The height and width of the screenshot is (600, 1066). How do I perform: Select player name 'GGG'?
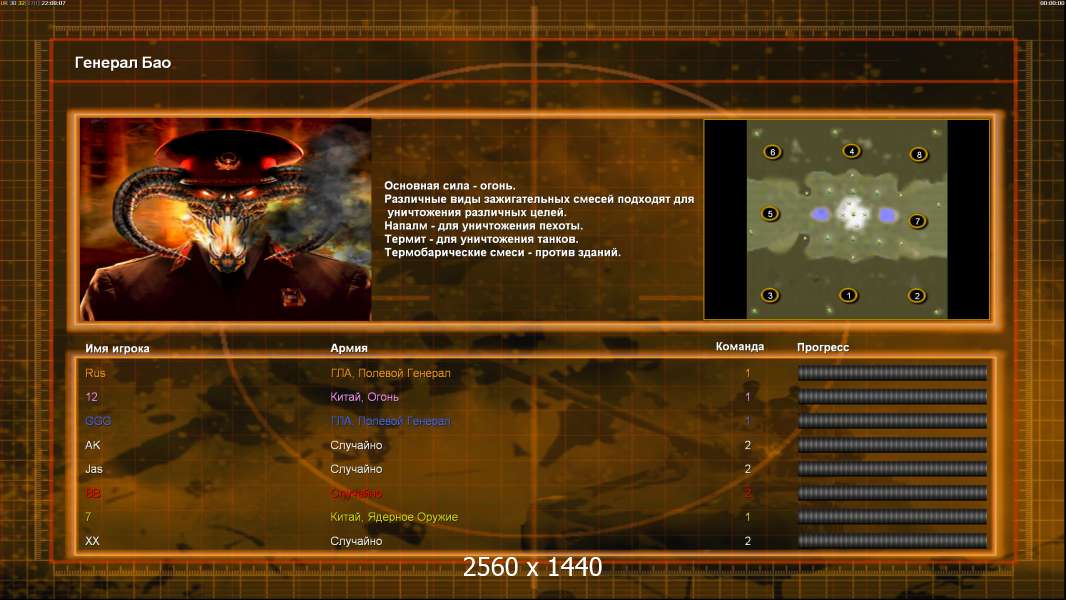pyautogui.click(x=98, y=421)
